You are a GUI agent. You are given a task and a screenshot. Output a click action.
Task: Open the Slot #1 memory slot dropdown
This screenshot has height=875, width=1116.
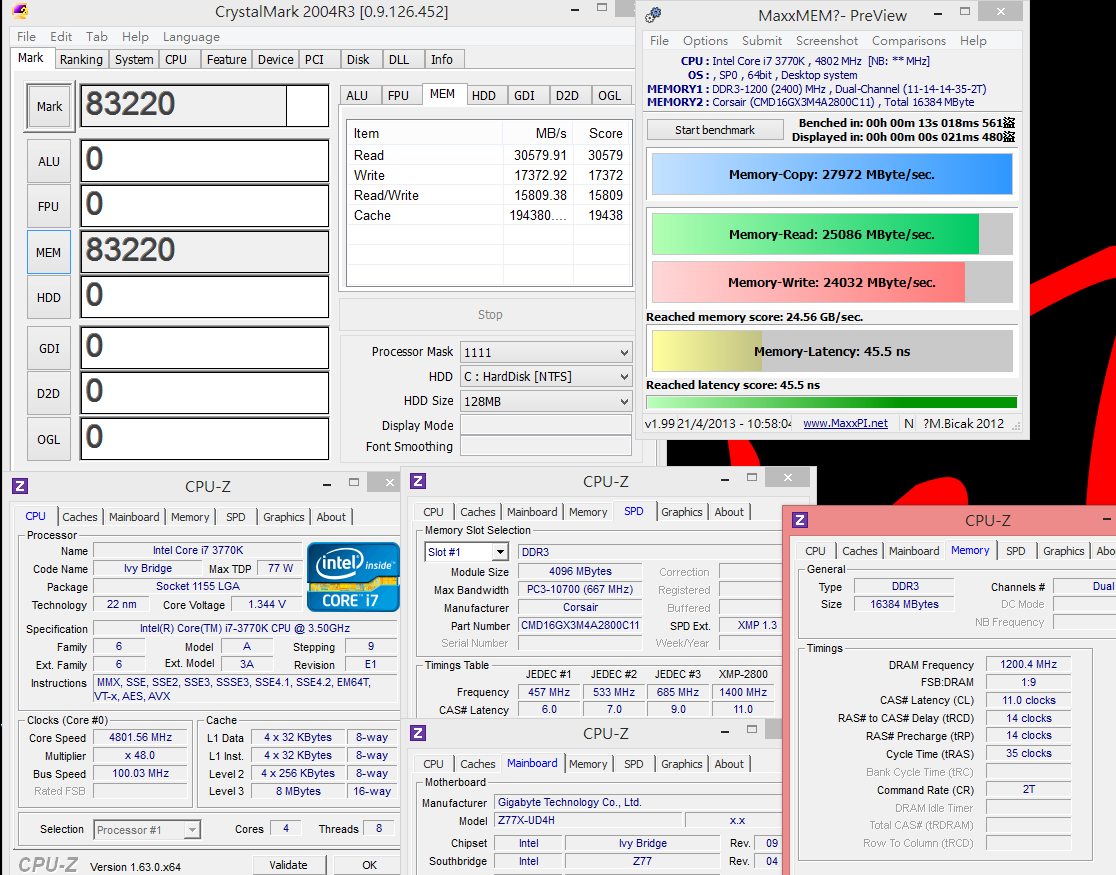(467, 552)
